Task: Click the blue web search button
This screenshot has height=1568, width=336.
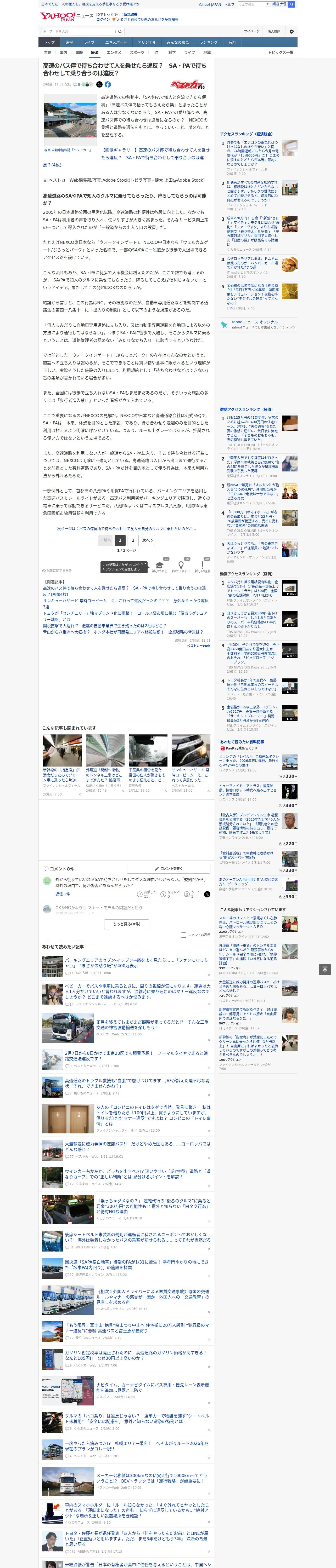Action: pos(292,4)
